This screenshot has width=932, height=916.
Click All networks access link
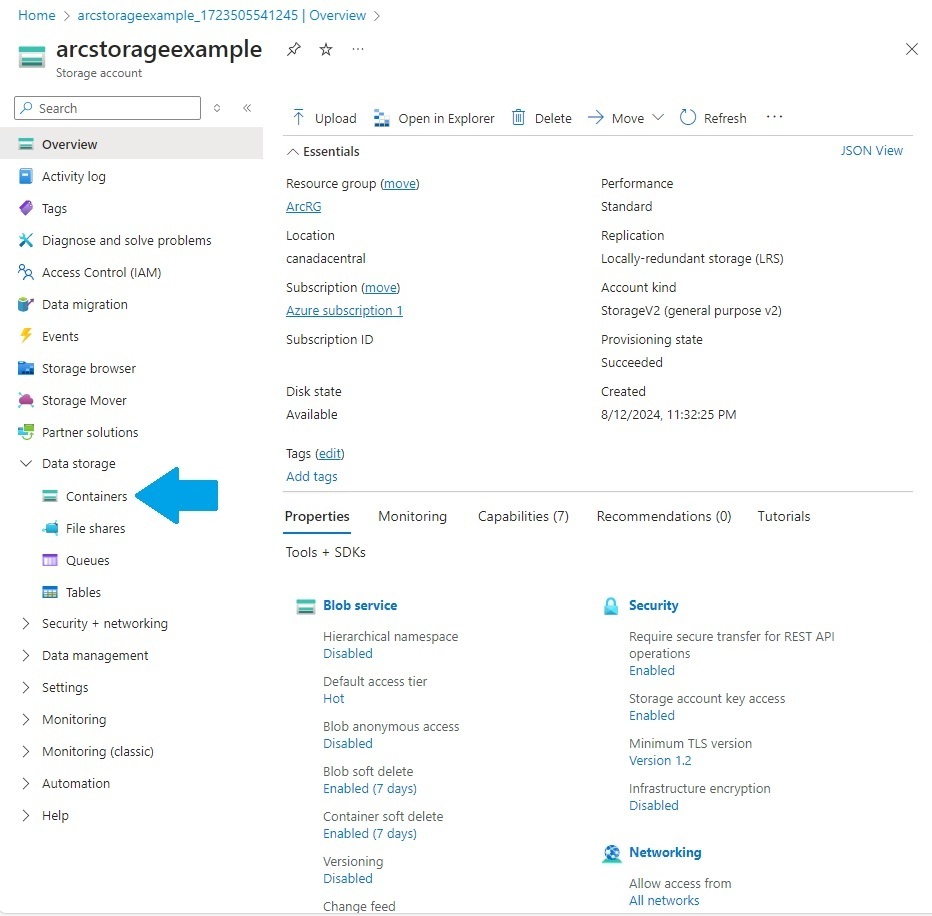pyautogui.click(x=664, y=901)
